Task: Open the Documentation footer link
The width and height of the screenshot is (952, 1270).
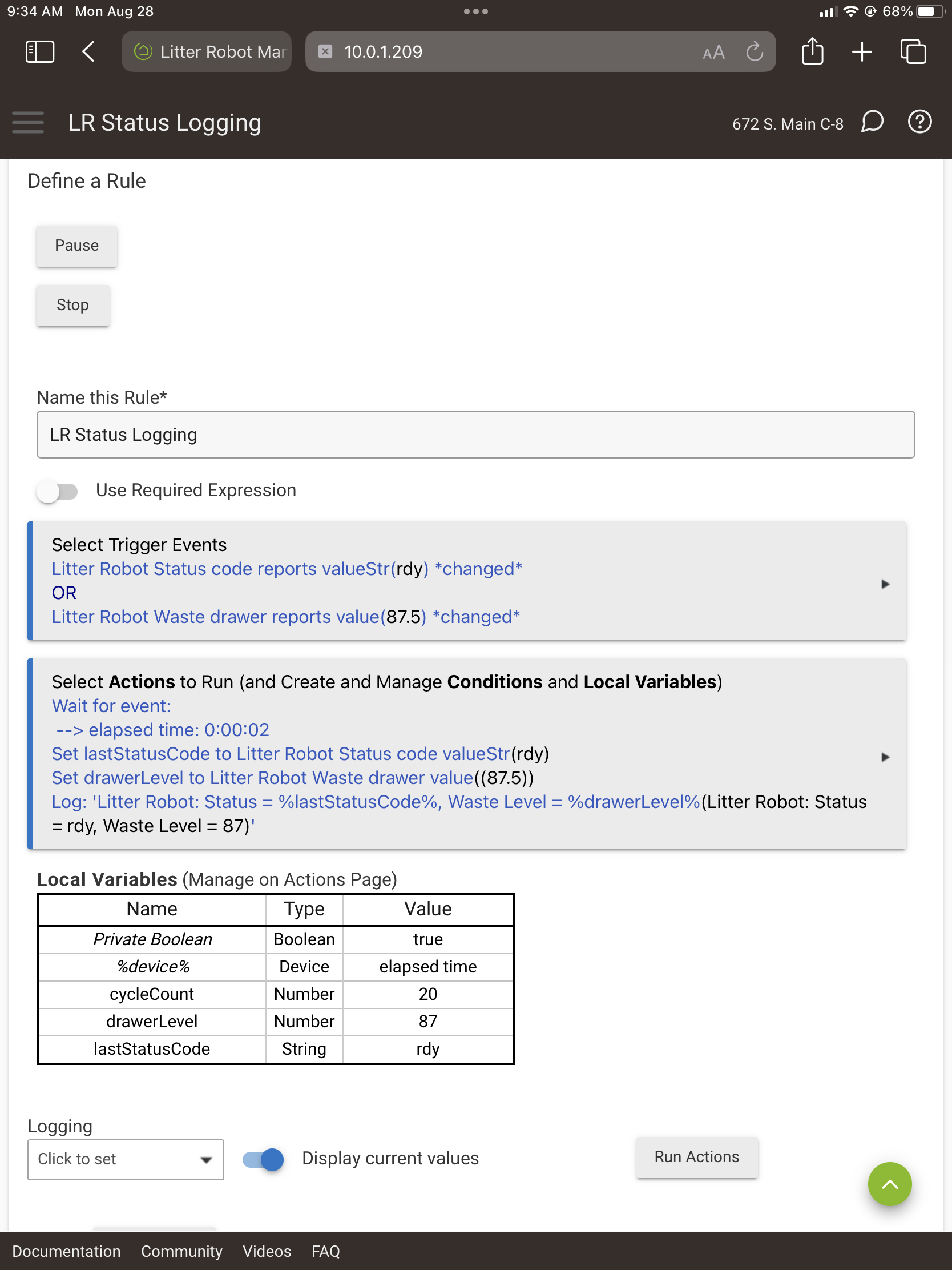Action: [67, 1251]
